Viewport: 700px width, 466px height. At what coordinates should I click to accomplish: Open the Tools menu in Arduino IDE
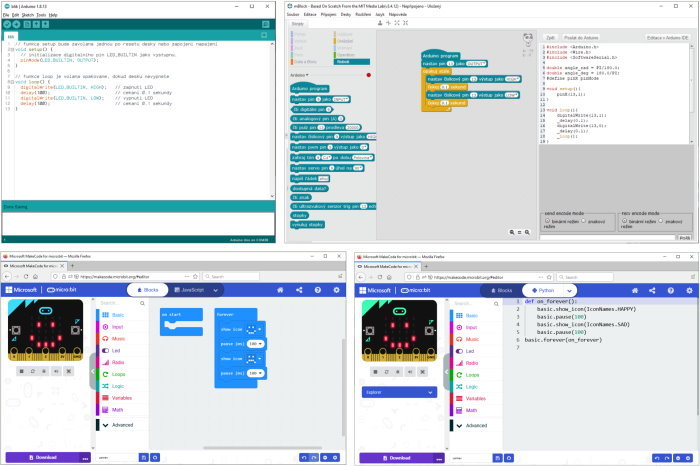click(41, 15)
